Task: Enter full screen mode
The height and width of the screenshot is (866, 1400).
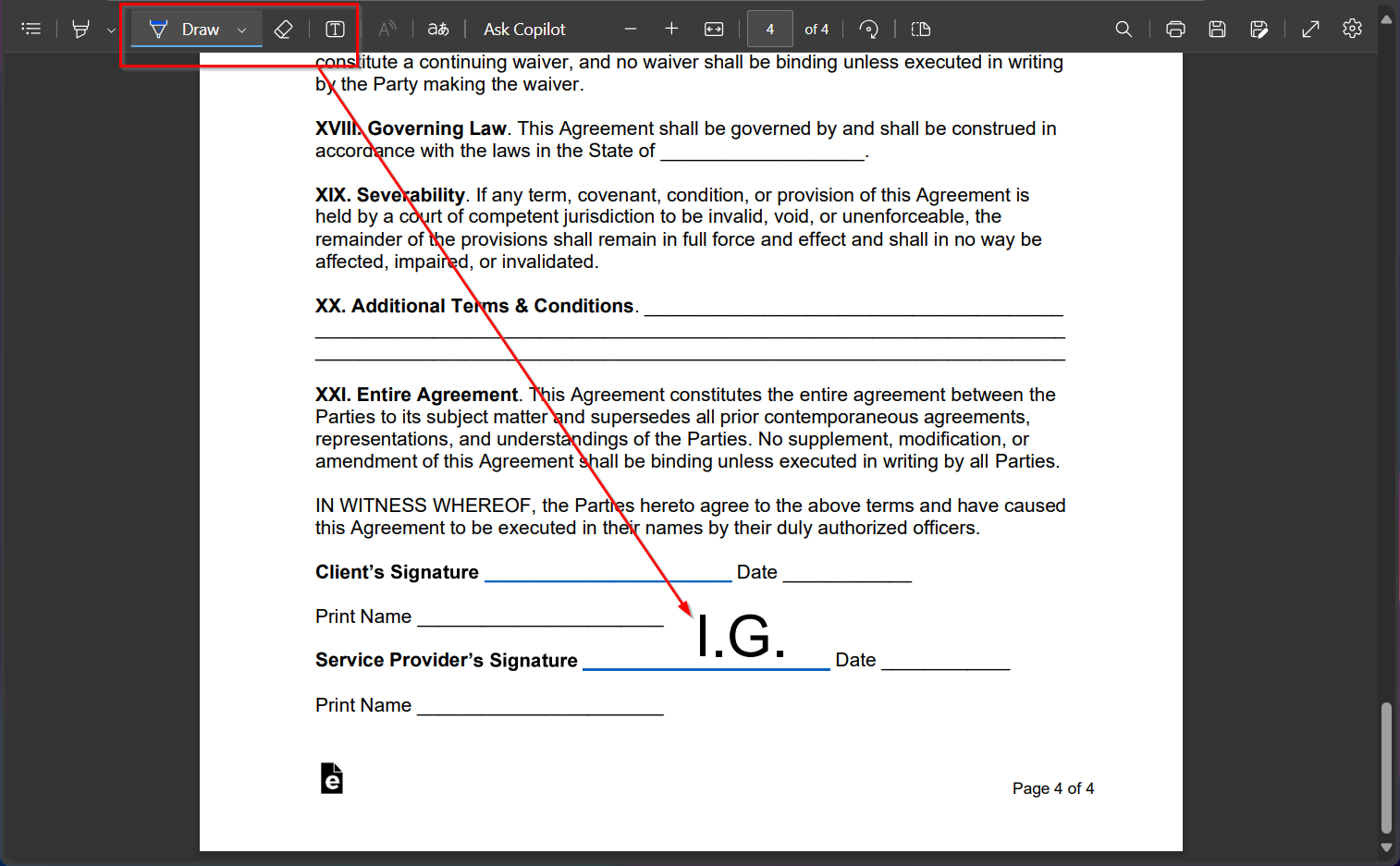Action: [1310, 29]
